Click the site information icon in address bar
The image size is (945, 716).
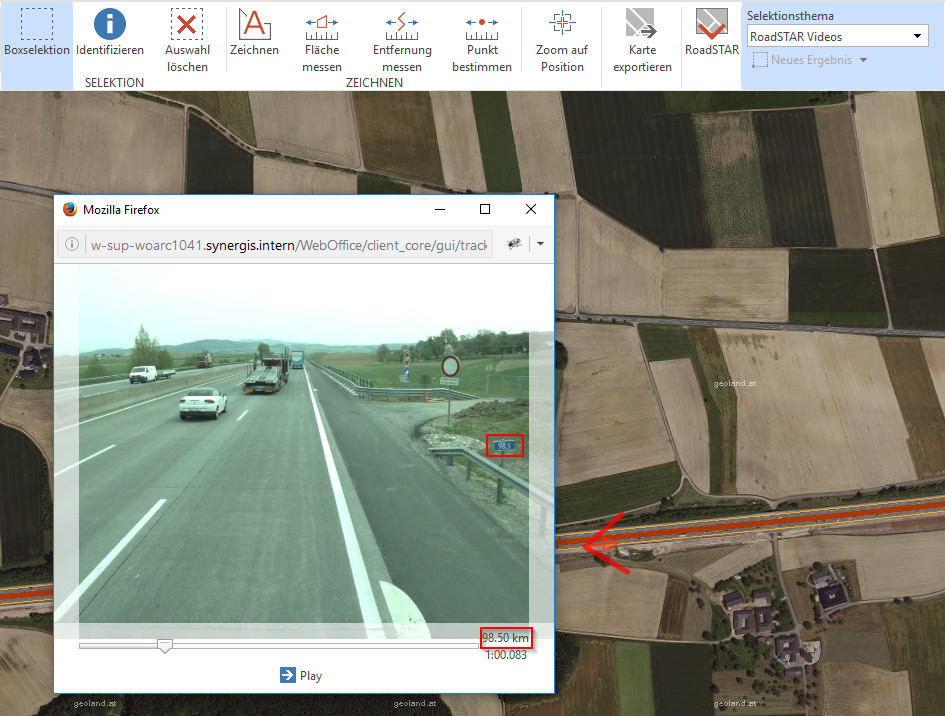72,244
